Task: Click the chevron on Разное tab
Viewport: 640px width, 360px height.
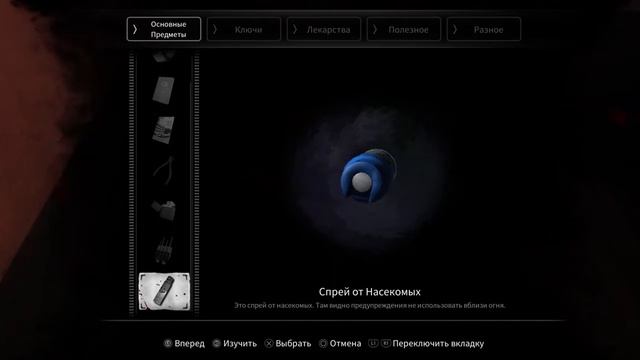Action: pyautogui.click(x=455, y=29)
